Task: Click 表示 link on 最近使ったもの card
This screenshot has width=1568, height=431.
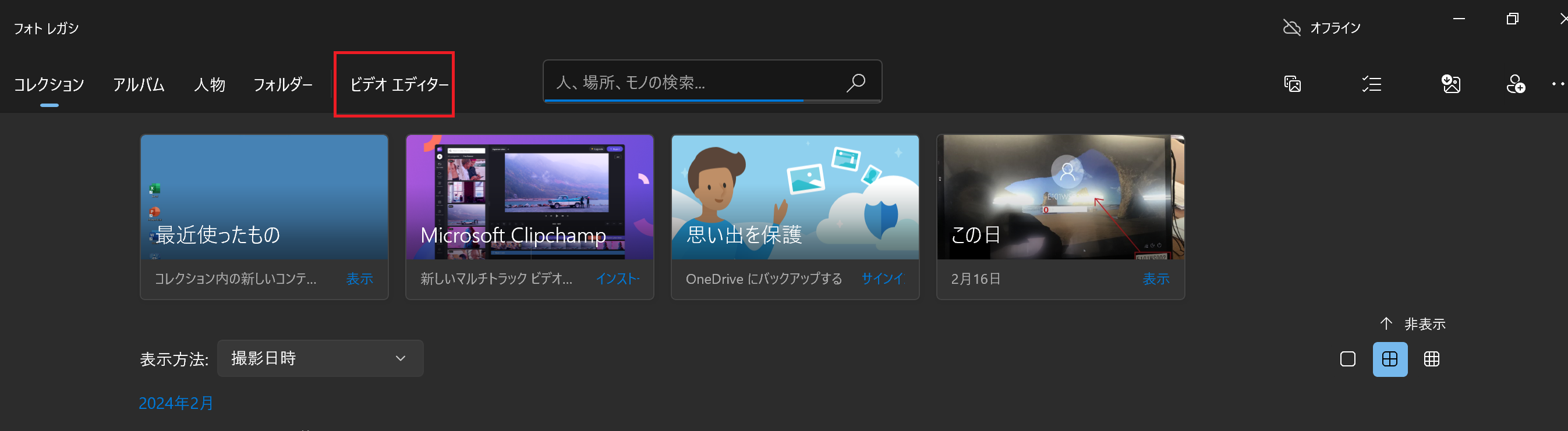Action: tap(359, 279)
